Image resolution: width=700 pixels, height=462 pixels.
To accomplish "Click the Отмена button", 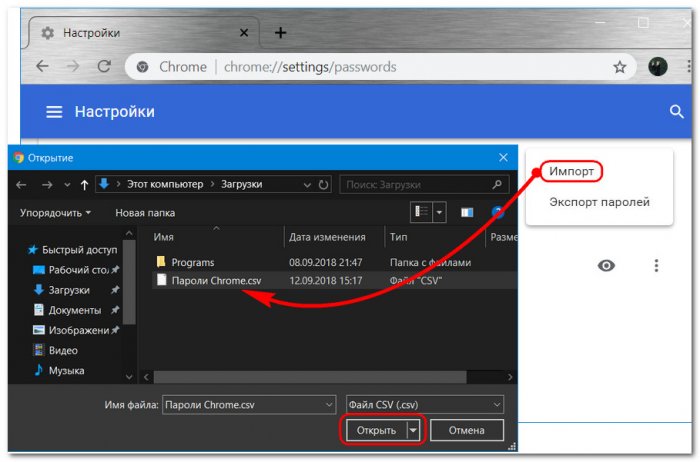I will pos(467,430).
